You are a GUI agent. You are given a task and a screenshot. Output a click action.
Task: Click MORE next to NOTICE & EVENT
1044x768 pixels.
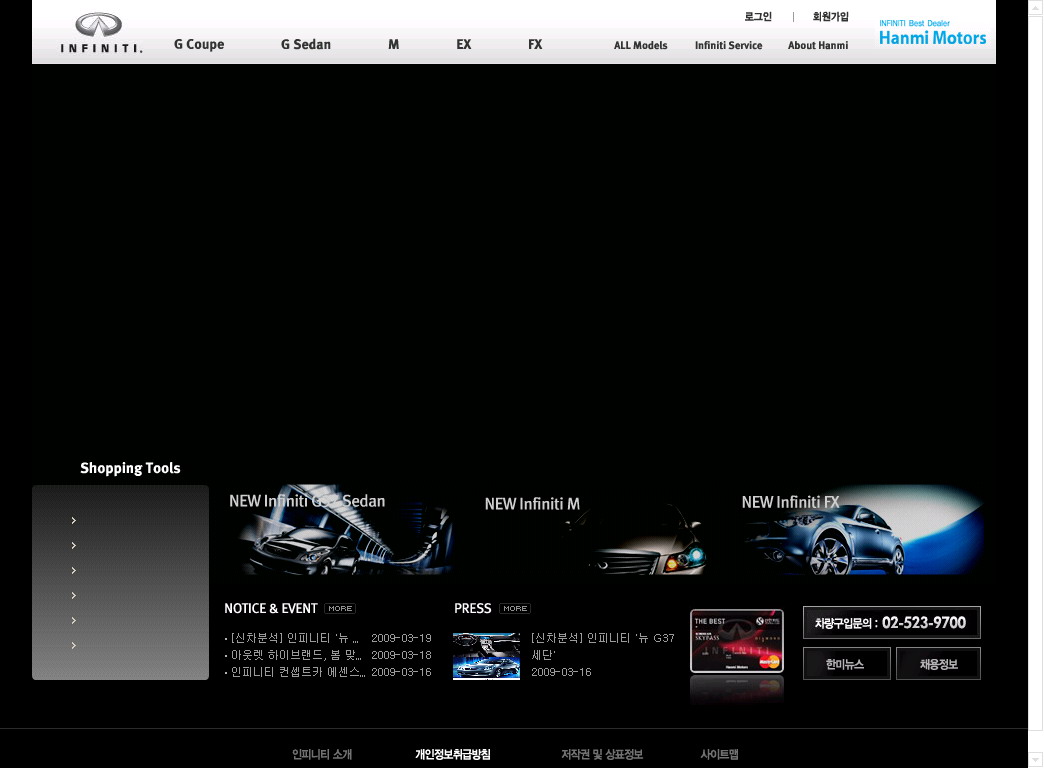[340, 609]
